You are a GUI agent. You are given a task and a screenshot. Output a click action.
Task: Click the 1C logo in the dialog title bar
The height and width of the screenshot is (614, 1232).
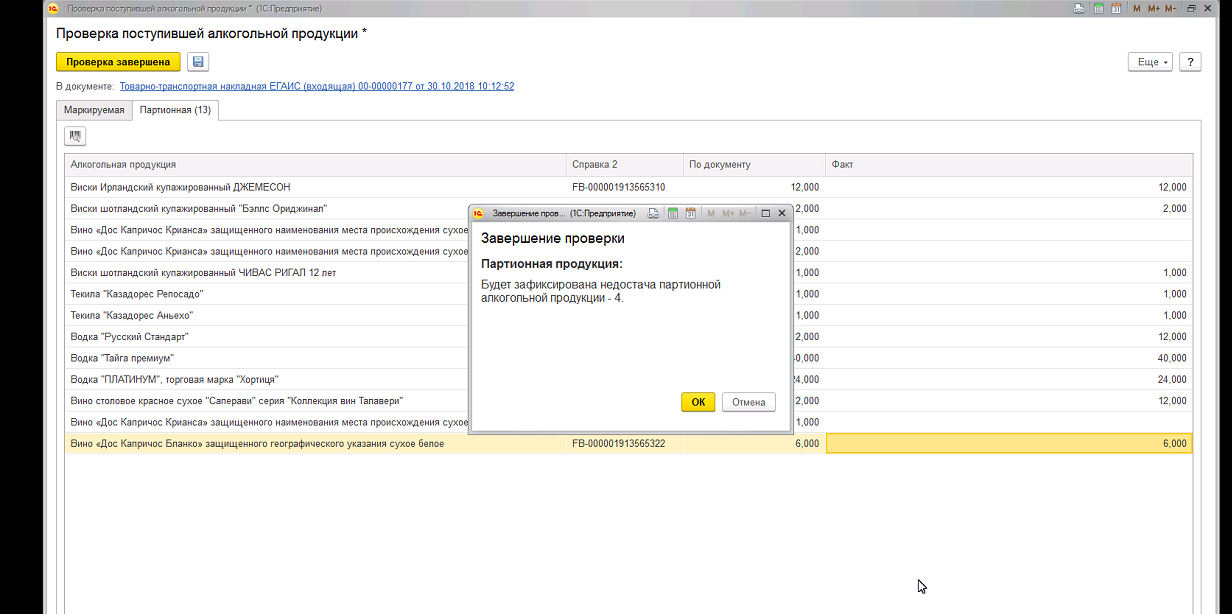[478, 213]
